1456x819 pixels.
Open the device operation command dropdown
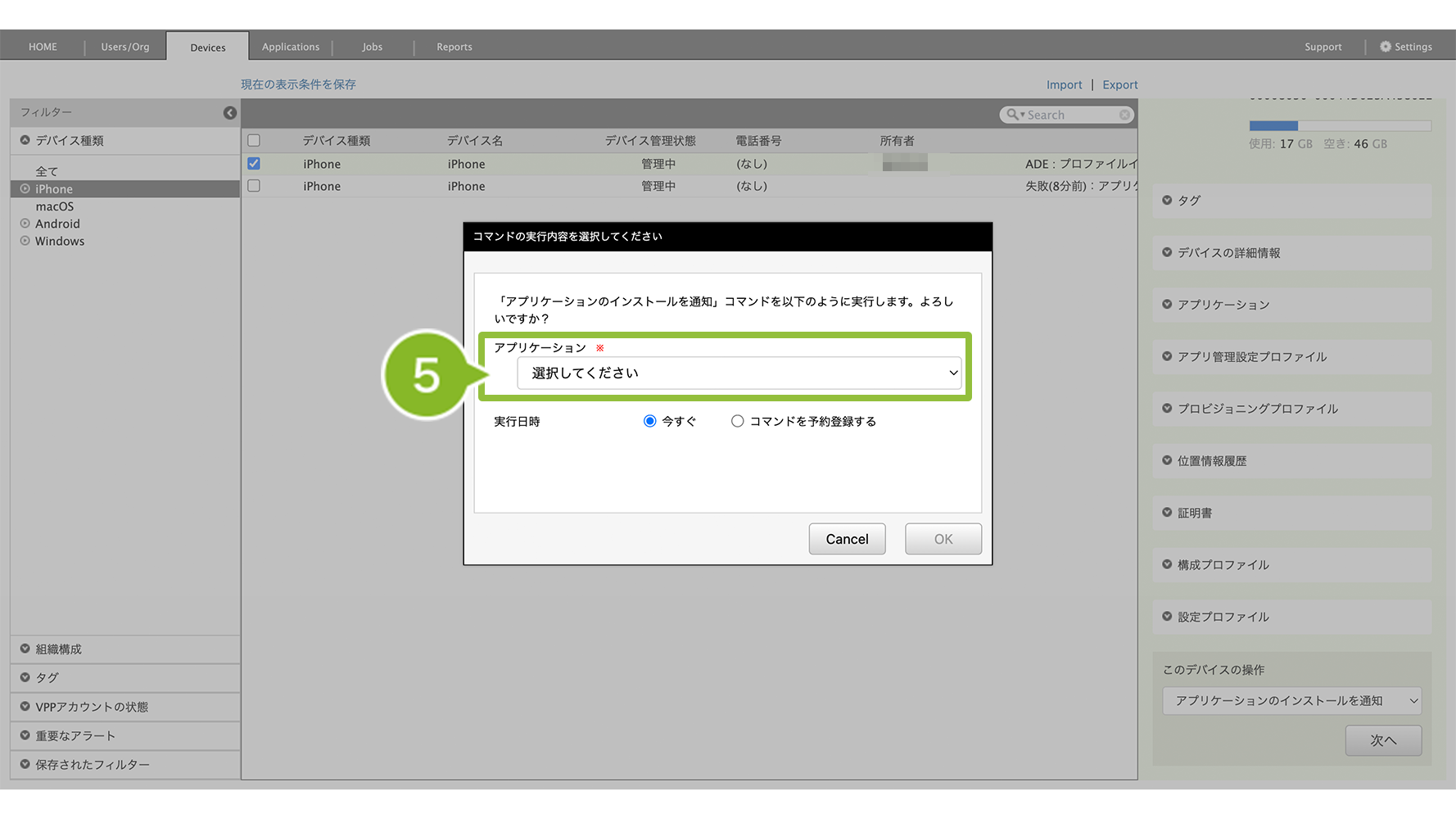[1291, 701]
